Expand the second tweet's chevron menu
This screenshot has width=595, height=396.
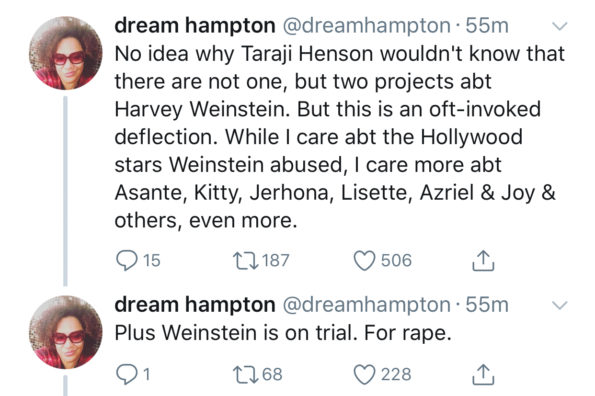pyautogui.click(x=559, y=305)
